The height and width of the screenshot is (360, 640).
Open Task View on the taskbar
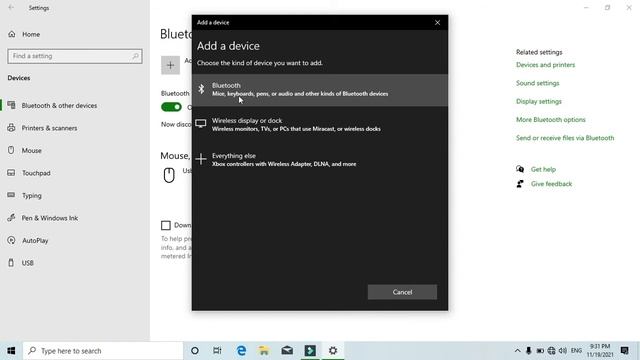point(217,351)
